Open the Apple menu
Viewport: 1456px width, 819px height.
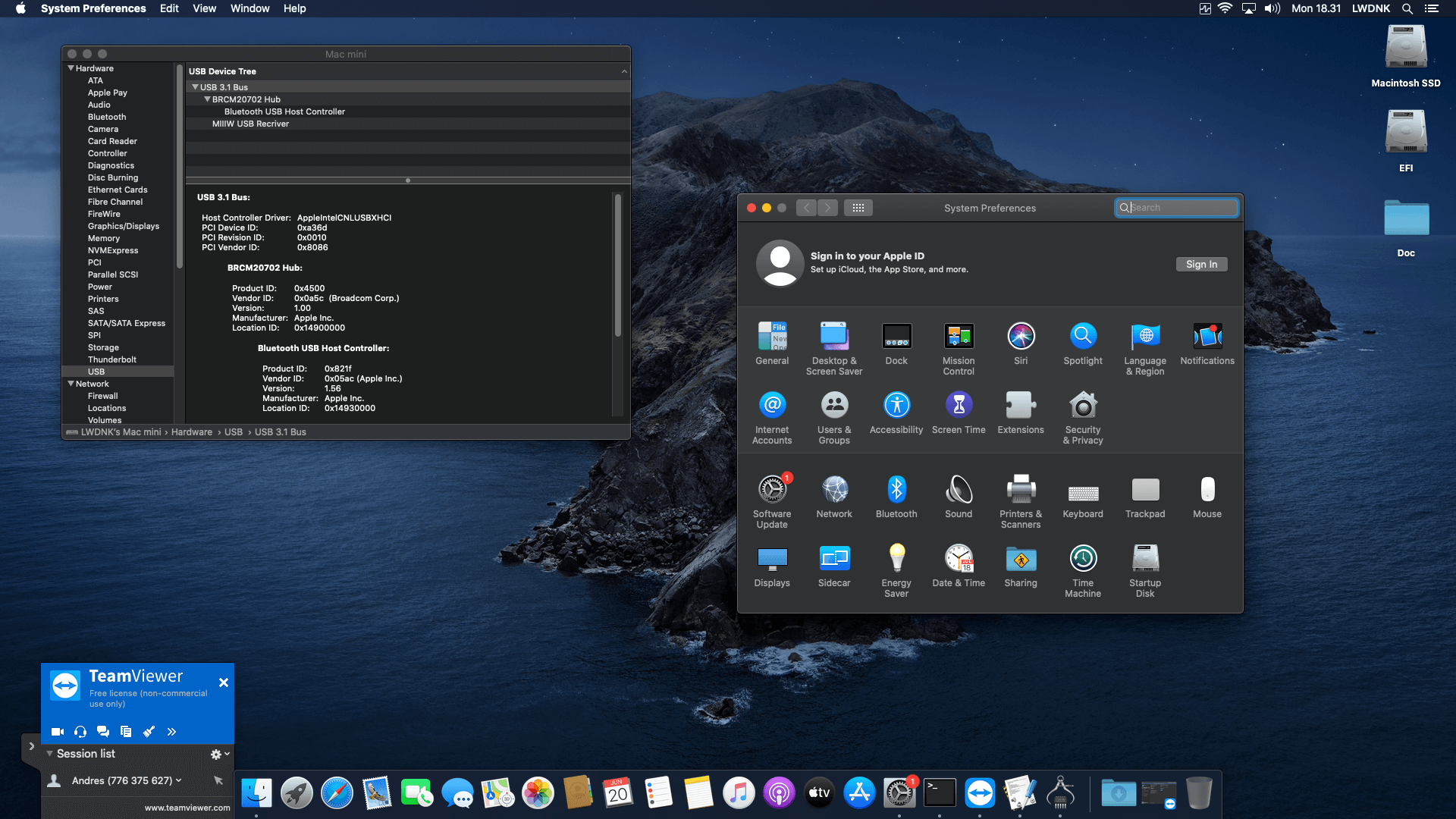click(20, 8)
